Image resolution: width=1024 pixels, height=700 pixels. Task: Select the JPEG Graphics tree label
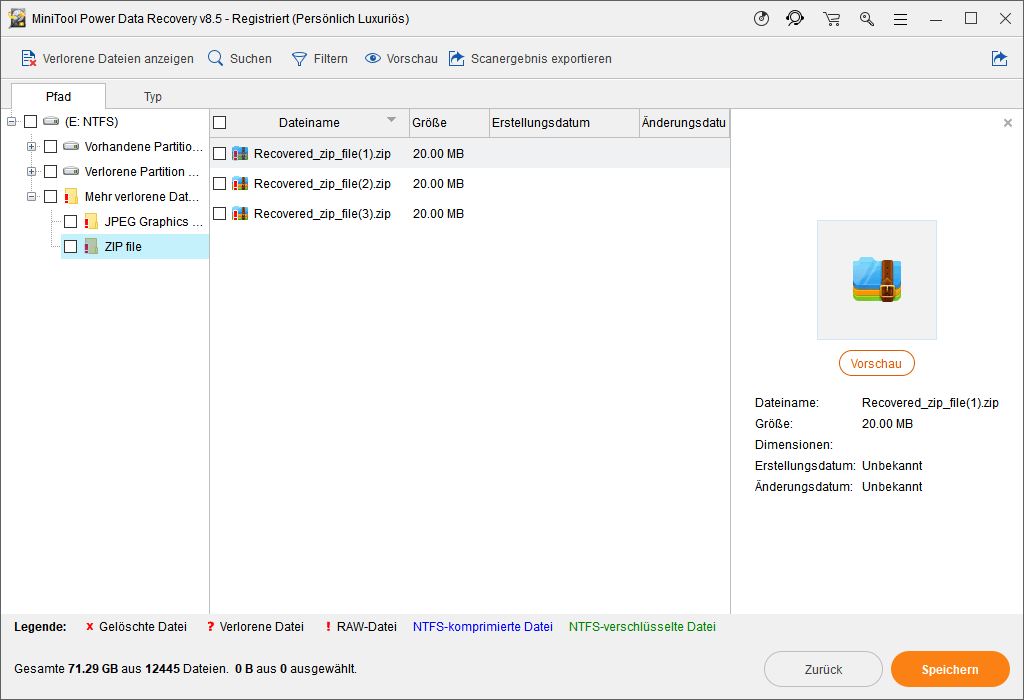153,221
